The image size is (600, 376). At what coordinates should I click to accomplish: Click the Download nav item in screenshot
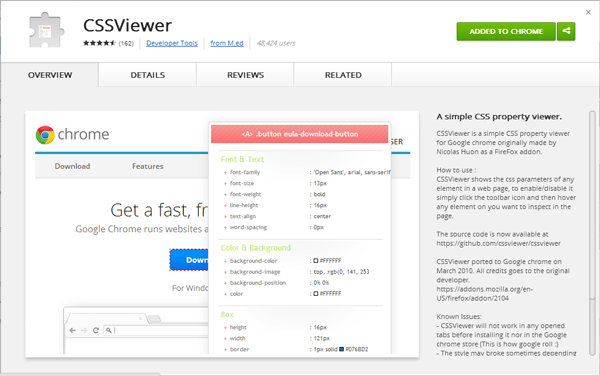72,166
